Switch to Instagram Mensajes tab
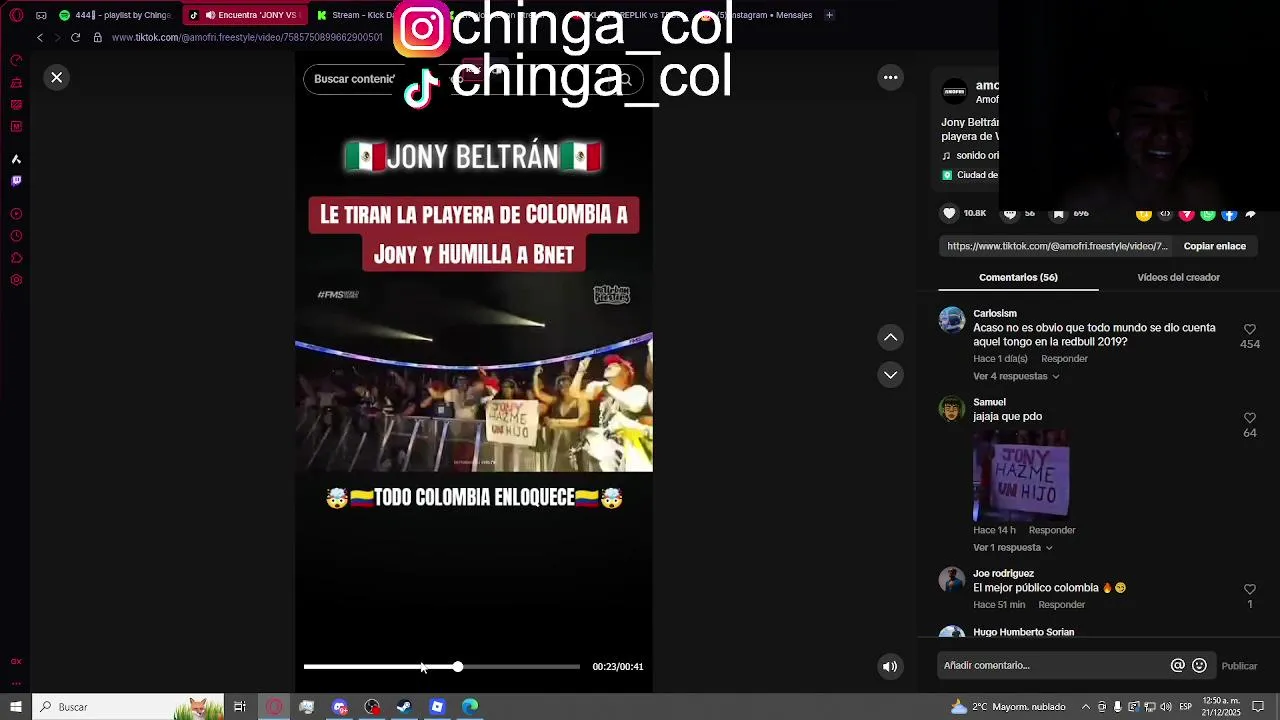Image resolution: width=1280 pixels, height=720 pixels. 764,15
